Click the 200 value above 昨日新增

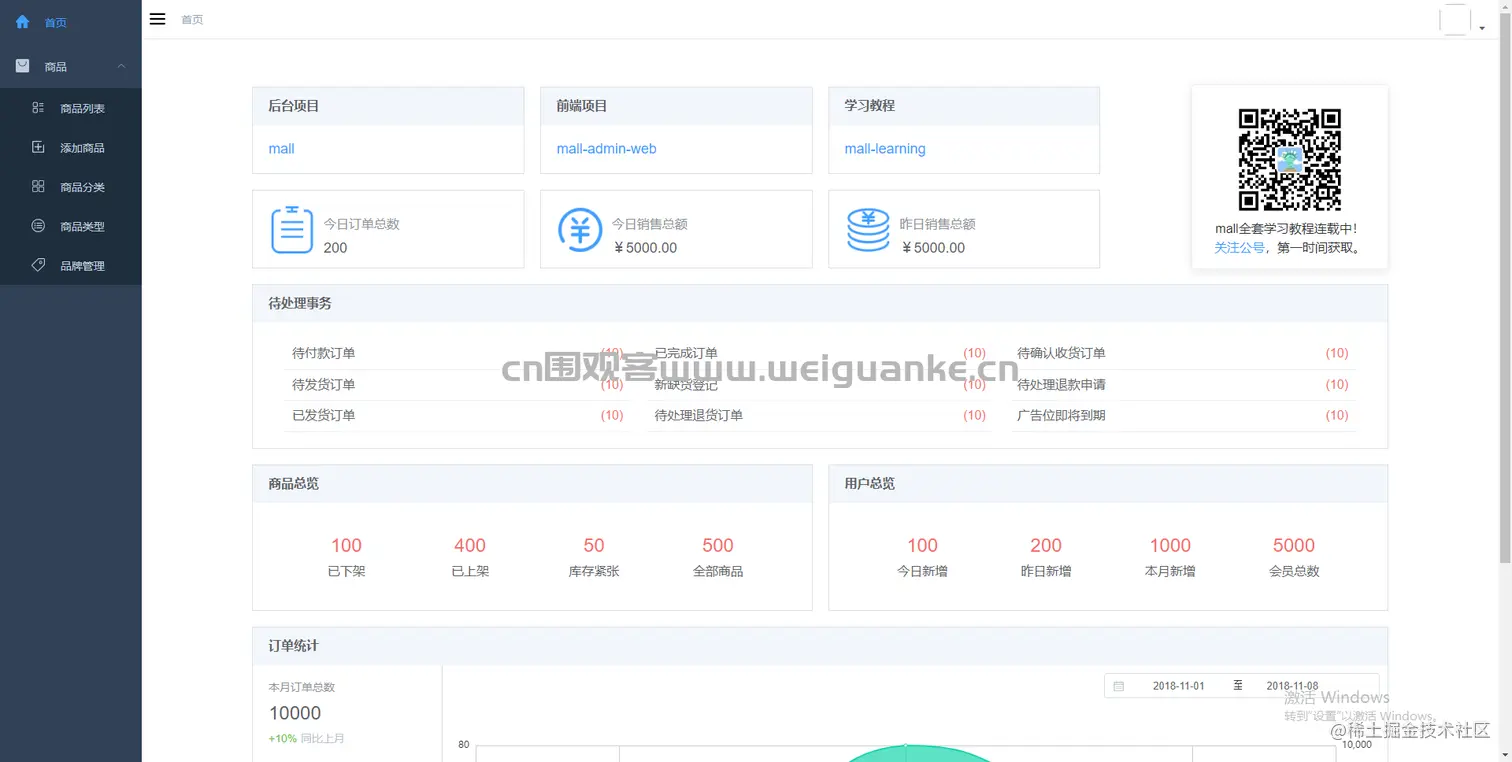(x=1046, y=545)
